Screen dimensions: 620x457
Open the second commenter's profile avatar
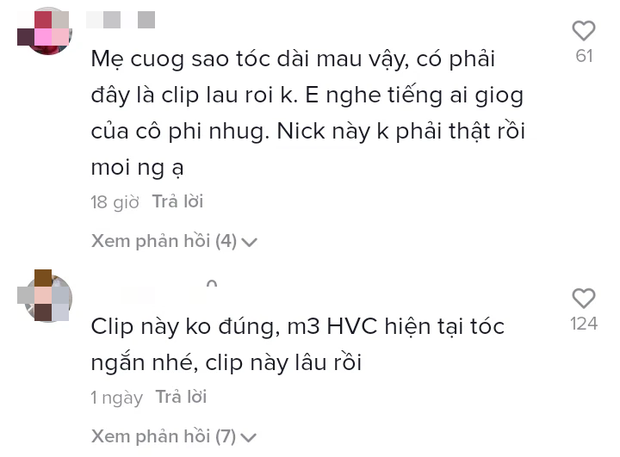pyautogui.click(x=44, y=296)
